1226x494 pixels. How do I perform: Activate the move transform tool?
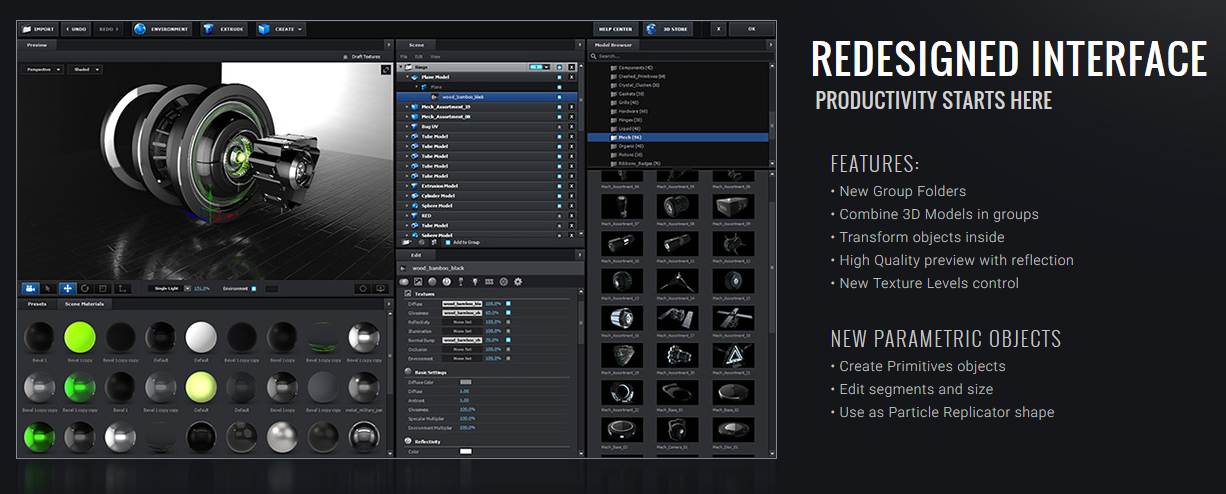pyautogui.click(x=67, y=288)
